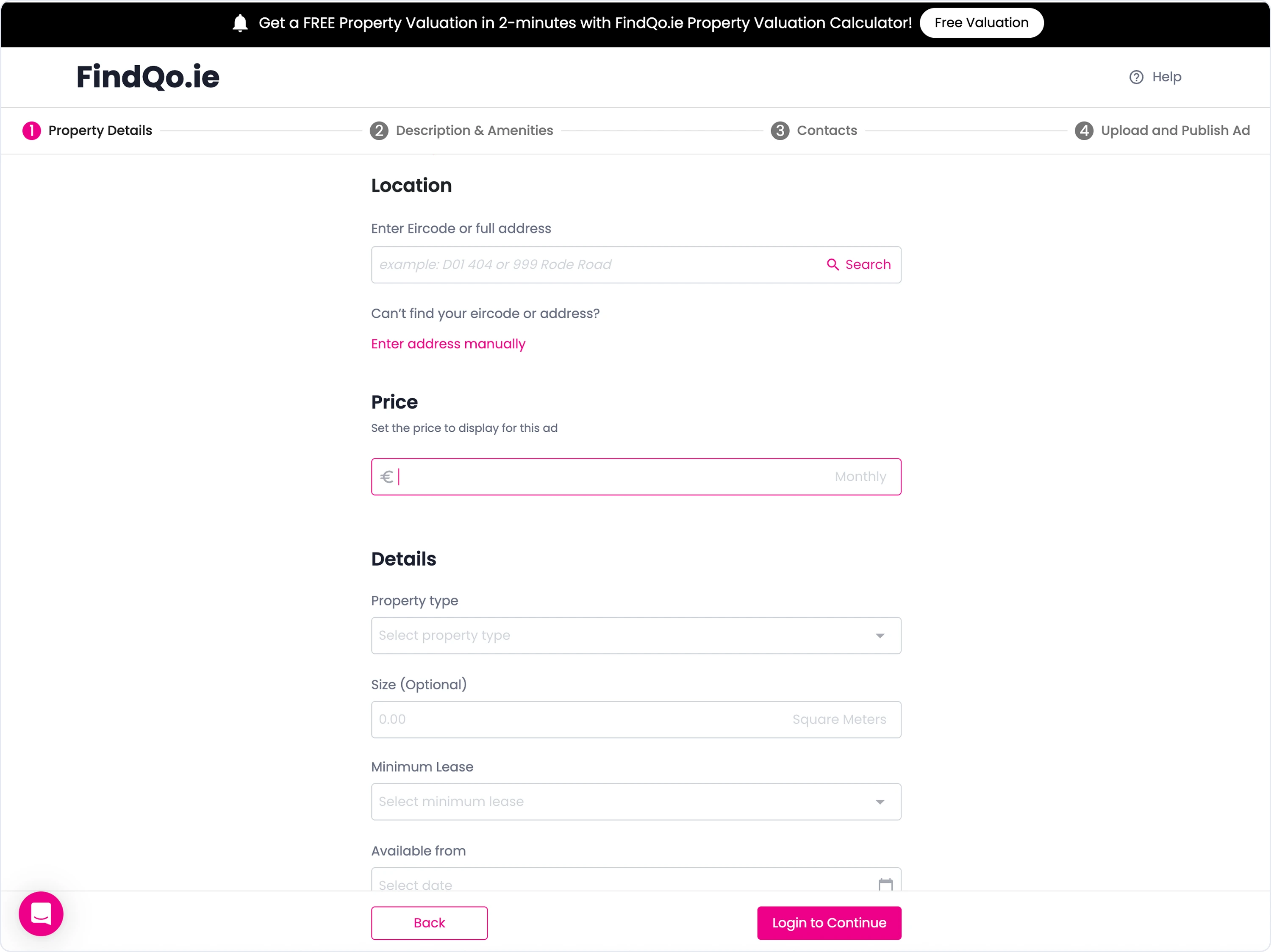Click Login to Continue

coord(829,923)
